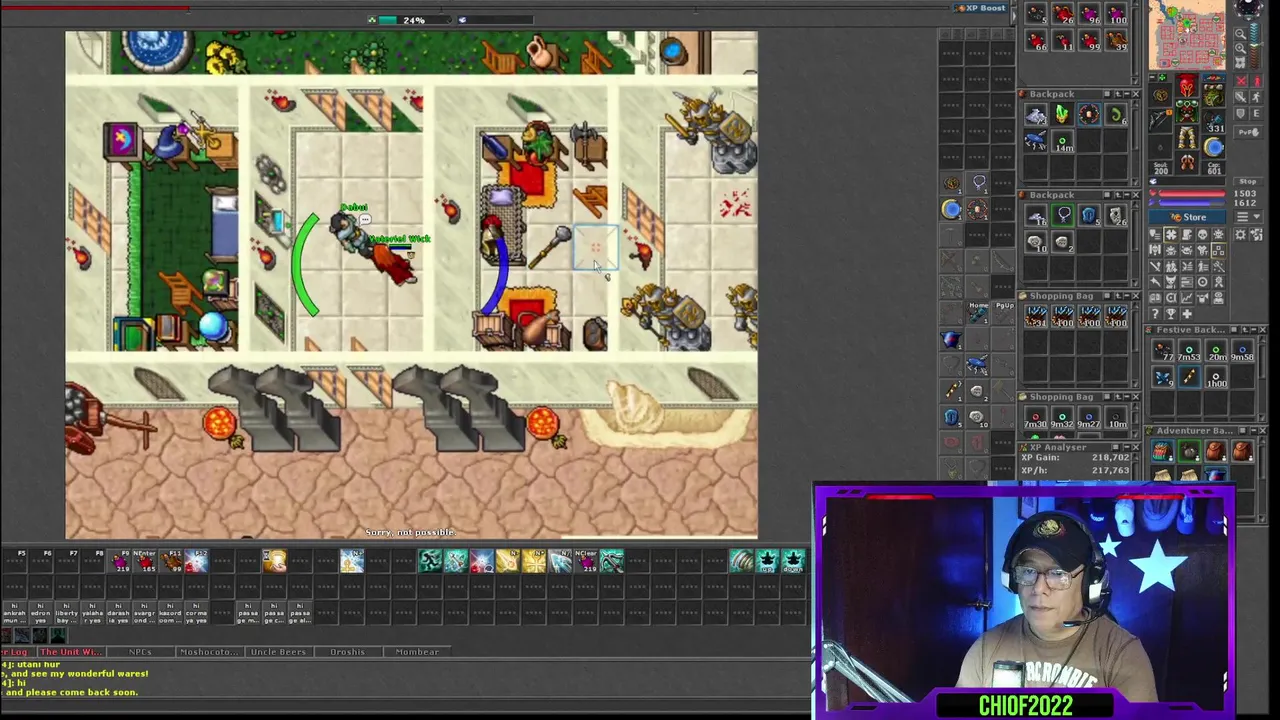
Task: Click the 24% progress bar at top
Action: click(x=414, y=19)
